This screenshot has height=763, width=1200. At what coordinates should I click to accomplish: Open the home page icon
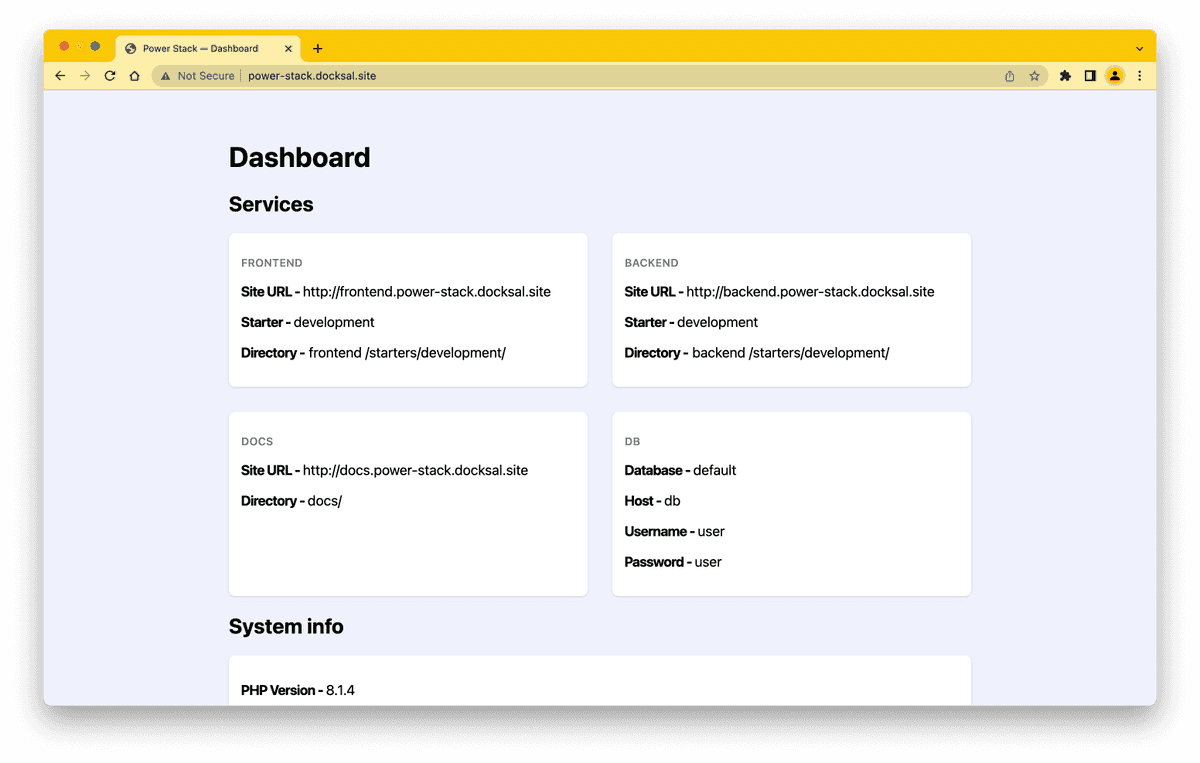pyautogui.click(x=135, y=76)
